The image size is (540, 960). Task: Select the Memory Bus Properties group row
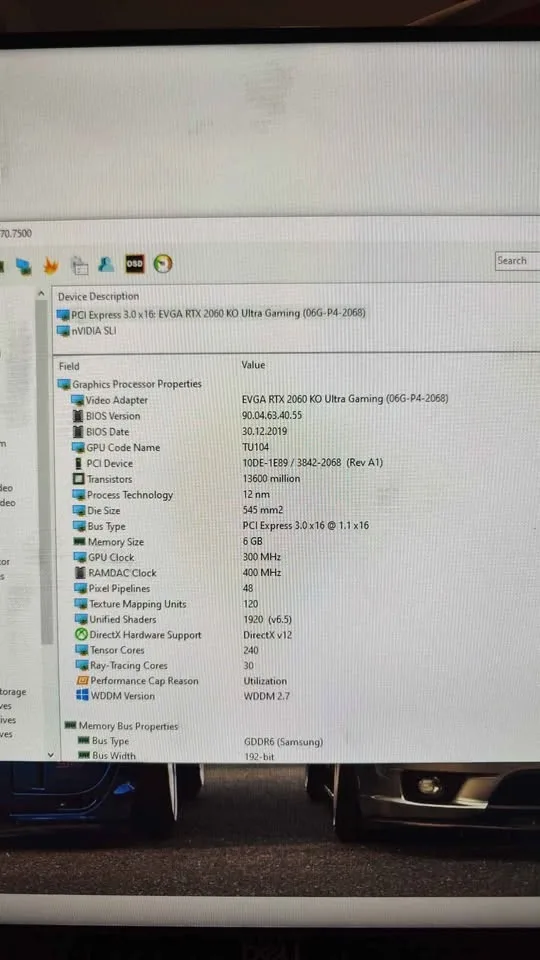pyautogui.click(x=121, y=726)
